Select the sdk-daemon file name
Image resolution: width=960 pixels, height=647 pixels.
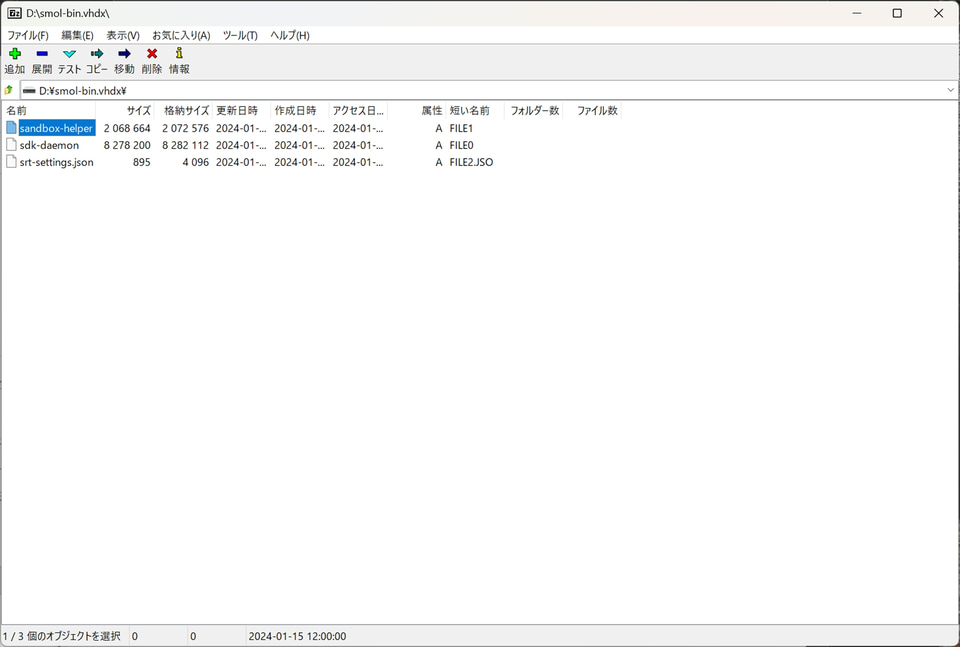[49, 145]
